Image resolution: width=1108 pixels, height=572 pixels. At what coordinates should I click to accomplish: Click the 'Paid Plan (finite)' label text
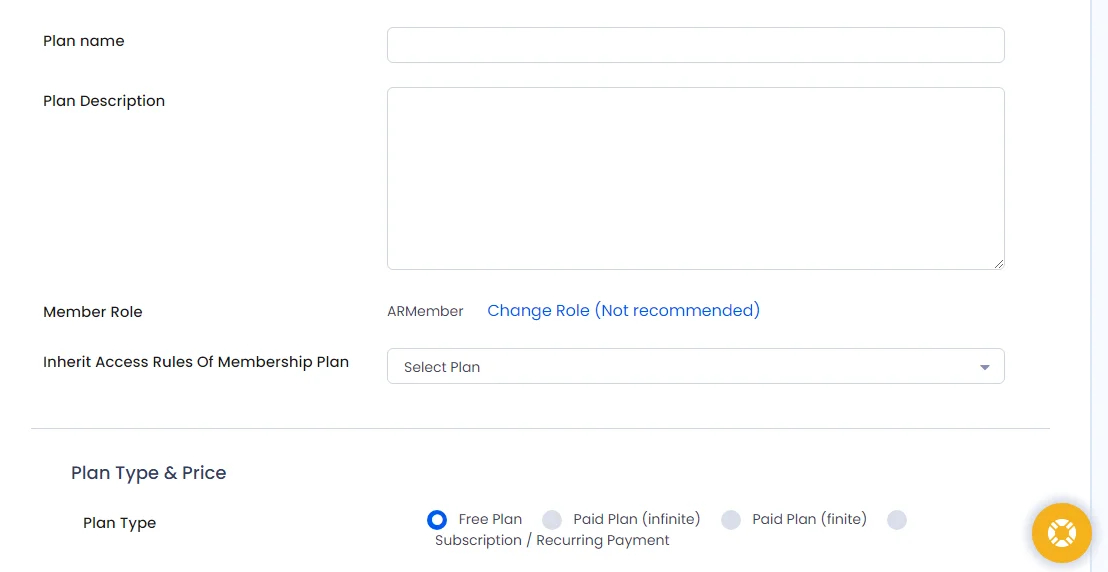tap(809, 519)
